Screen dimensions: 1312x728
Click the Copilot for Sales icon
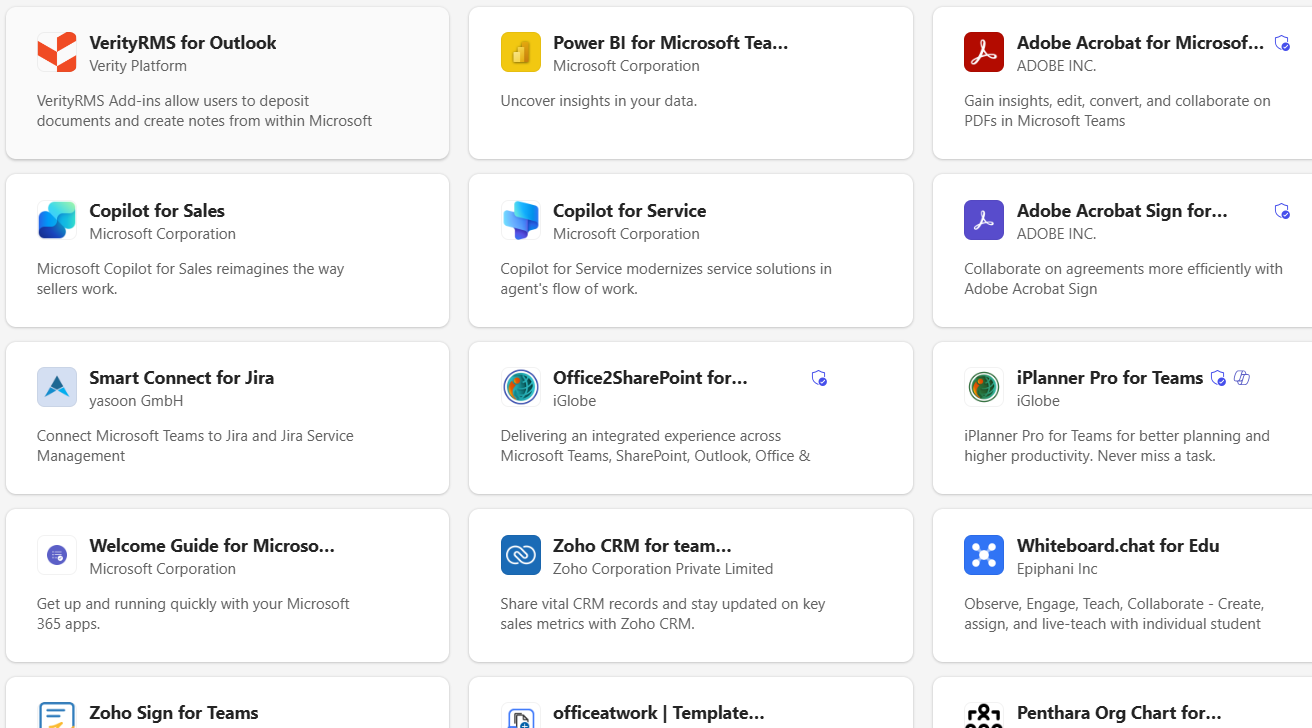pos(57,220)
